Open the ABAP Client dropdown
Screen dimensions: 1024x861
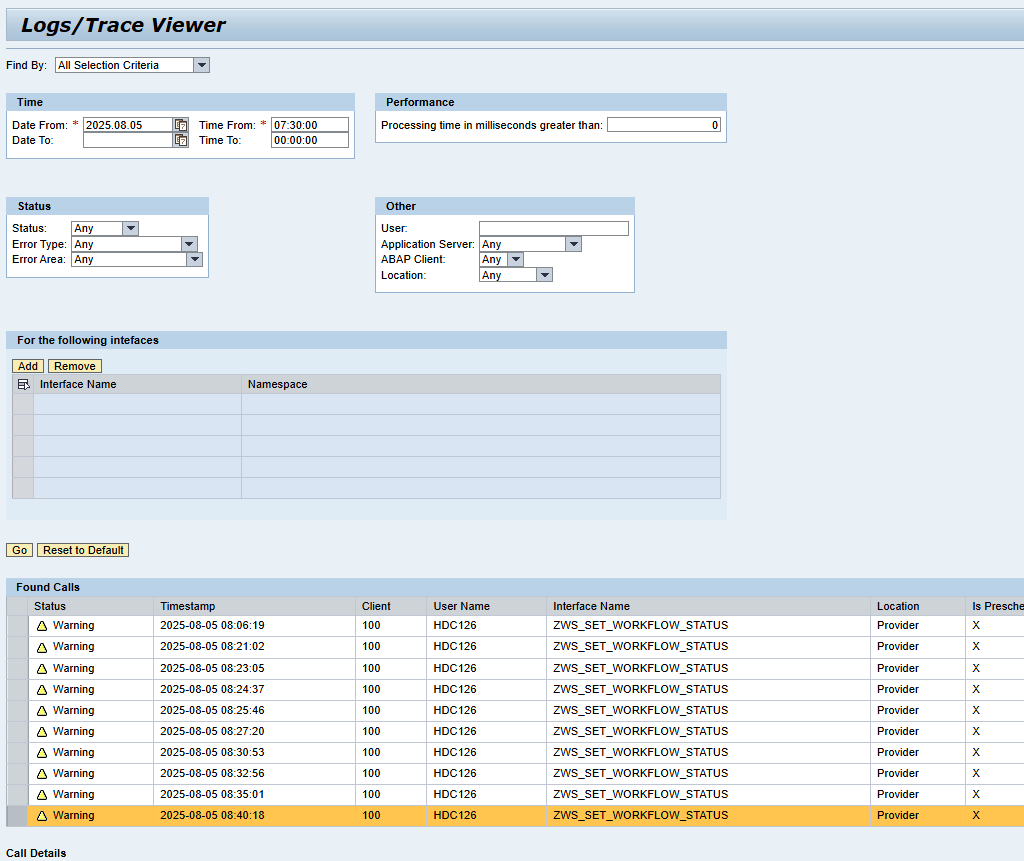pyautogui.click(x=516, y=259)
